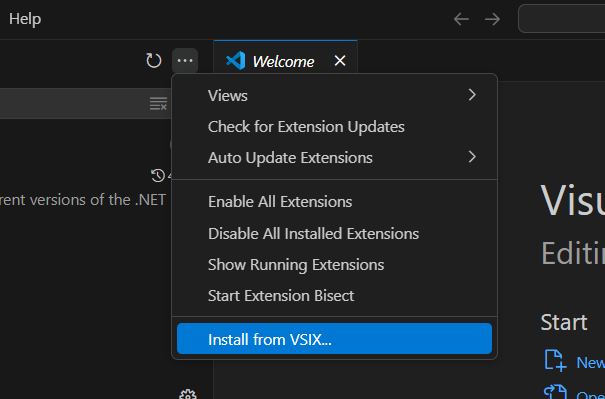Click the command center search box
605x399 pixels.
(562, 19)
